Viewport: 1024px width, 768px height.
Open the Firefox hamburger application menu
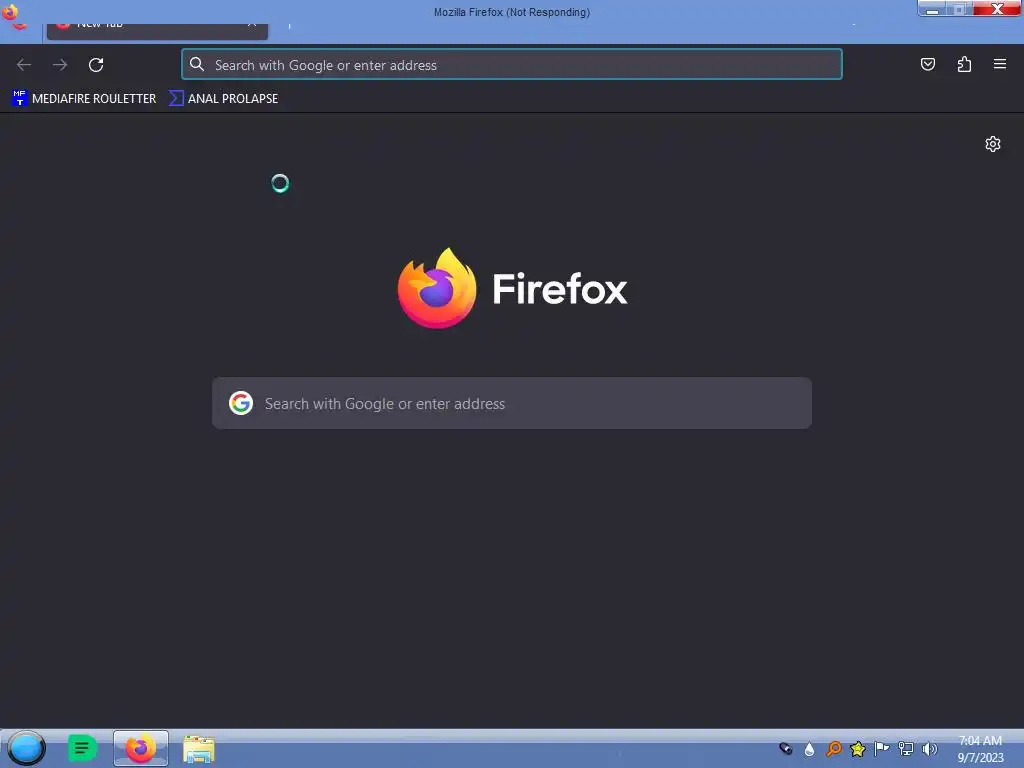click(1000, 64)
